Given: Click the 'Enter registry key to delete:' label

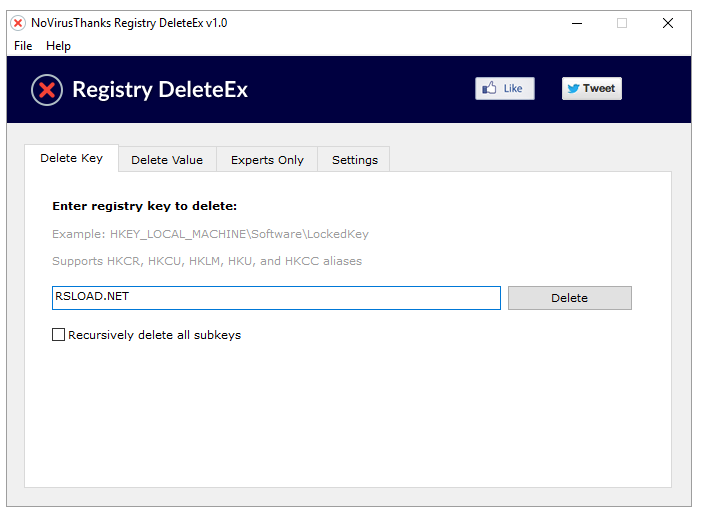Looking at the screenshot, I should 144,206.
